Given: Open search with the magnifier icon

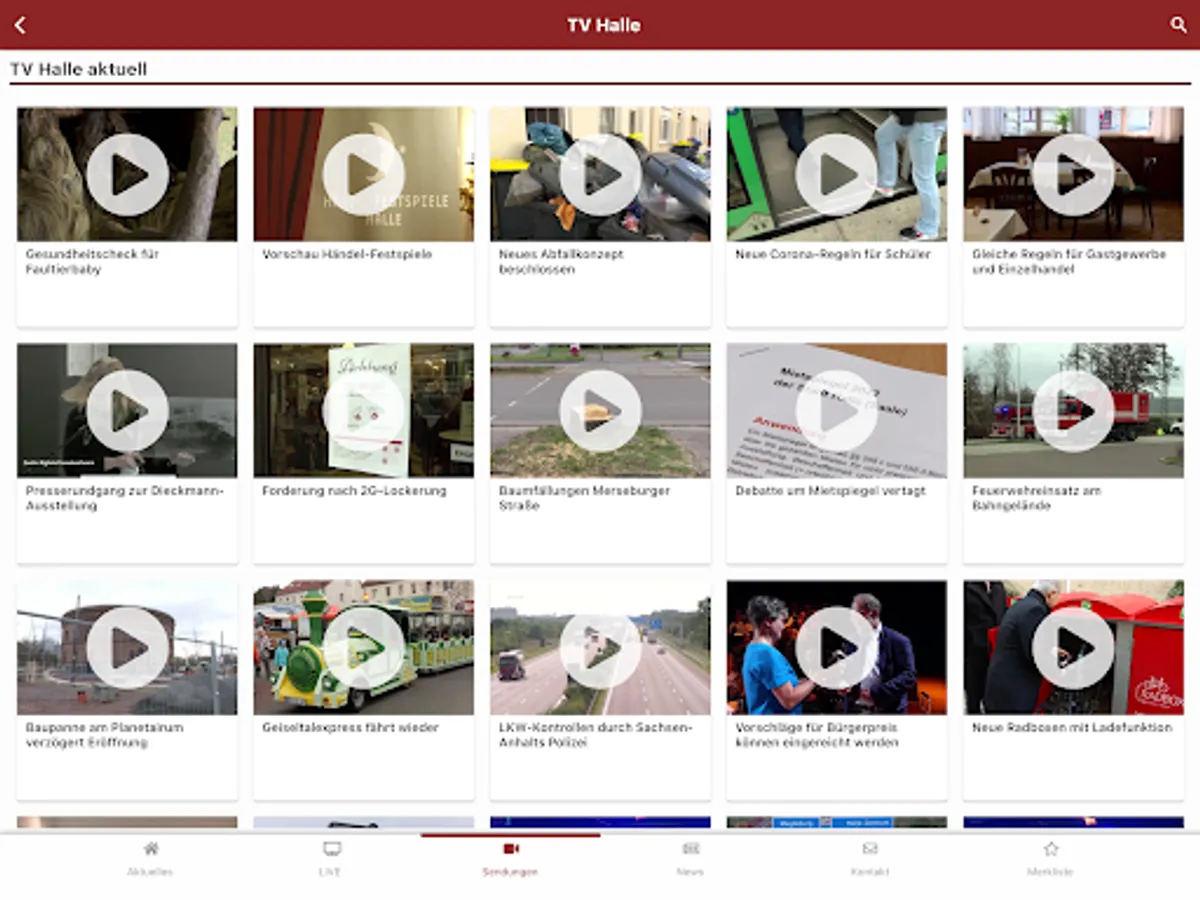Looking at the screenshot, I should pyautogui.click(x=1178, y=25).
